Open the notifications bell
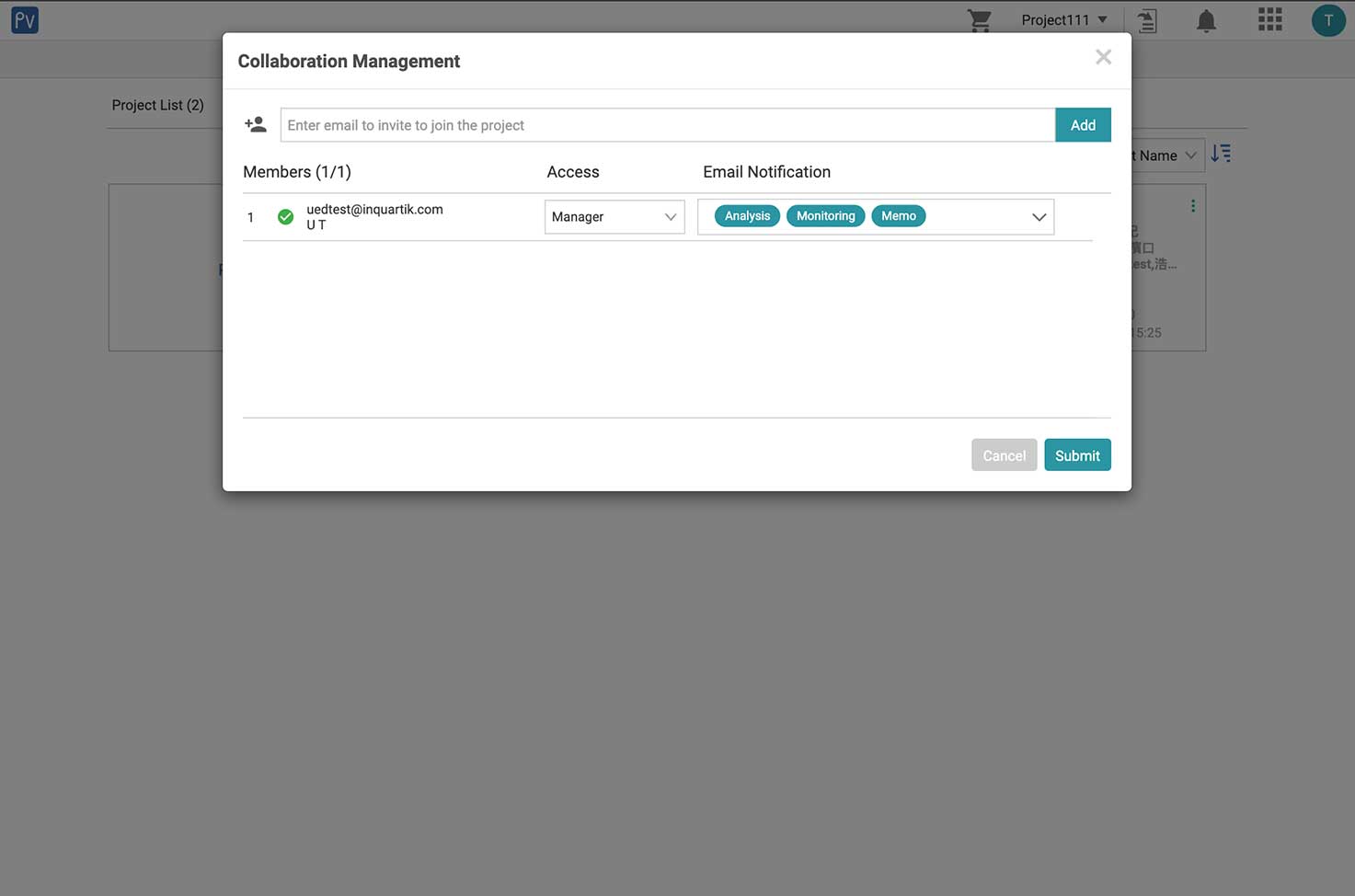This screenshot has width=1355, height=896. [x=1206, y=20]
